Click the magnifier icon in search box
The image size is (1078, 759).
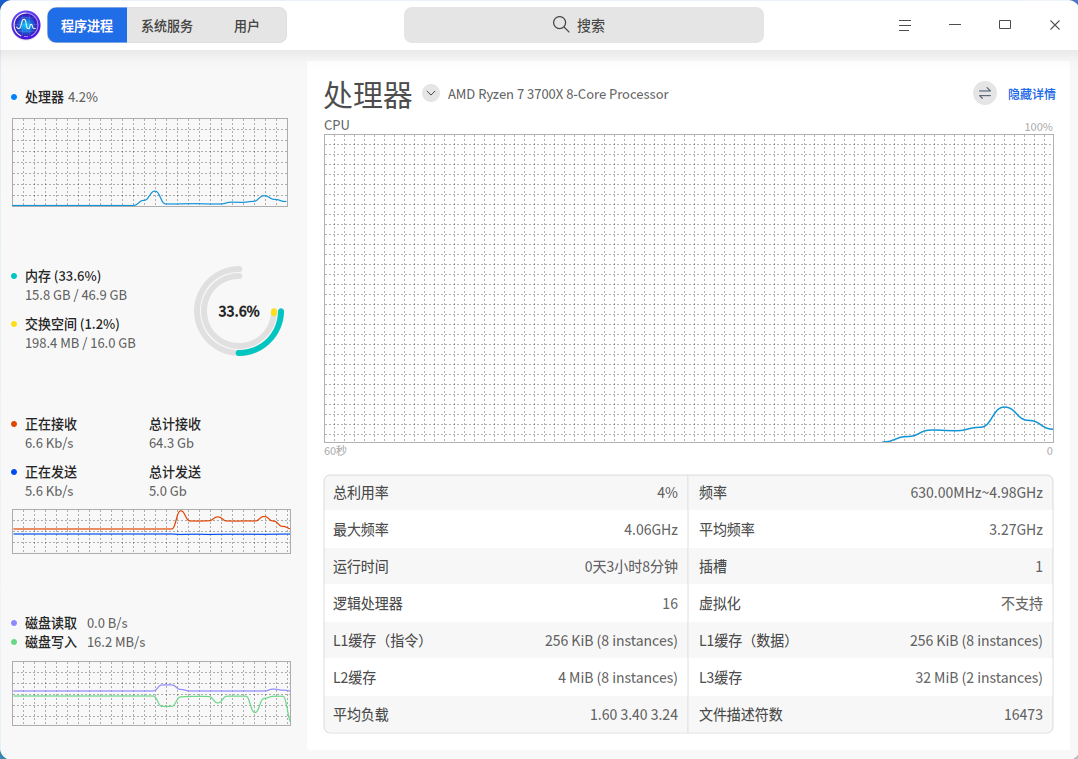(560, 25)
